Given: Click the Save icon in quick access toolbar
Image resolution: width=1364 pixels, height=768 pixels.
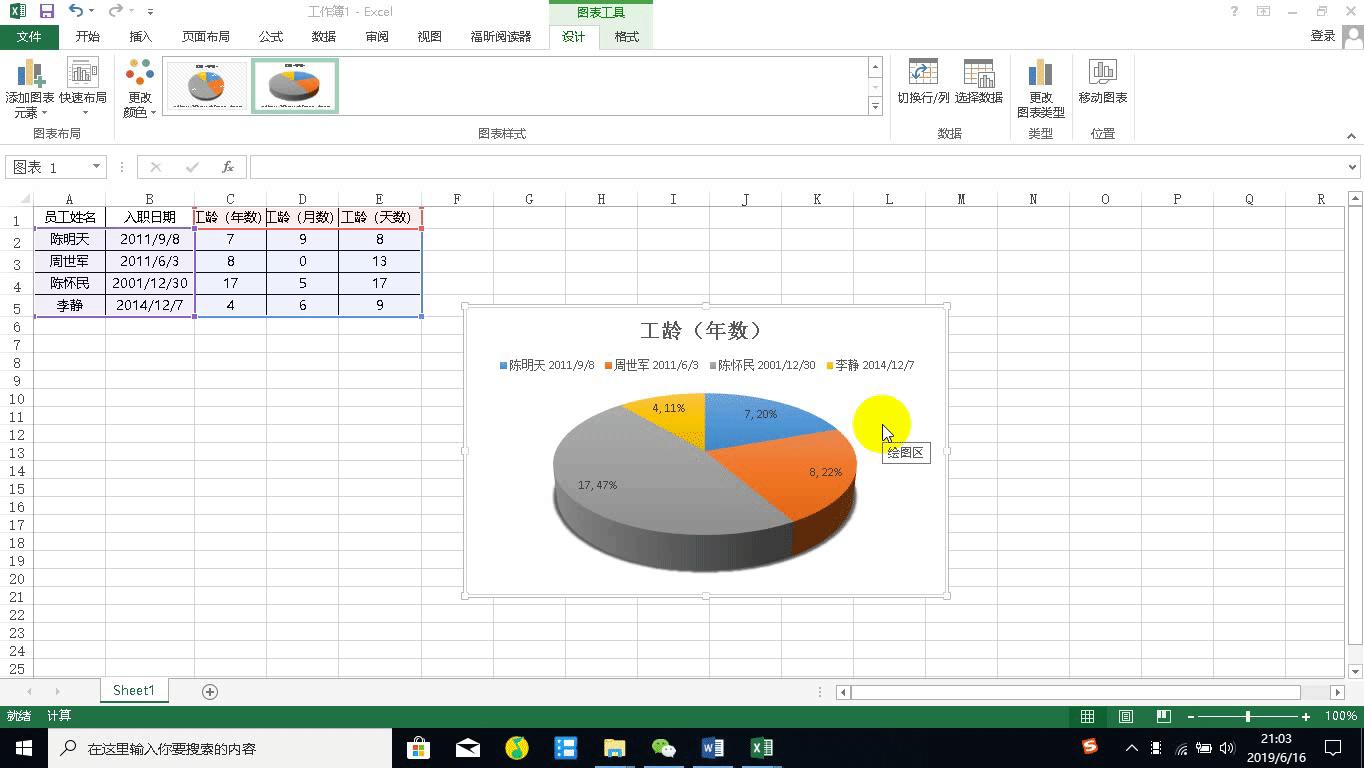Looking at the screenshot, I should pyautogui.click(x=47, y=11).
